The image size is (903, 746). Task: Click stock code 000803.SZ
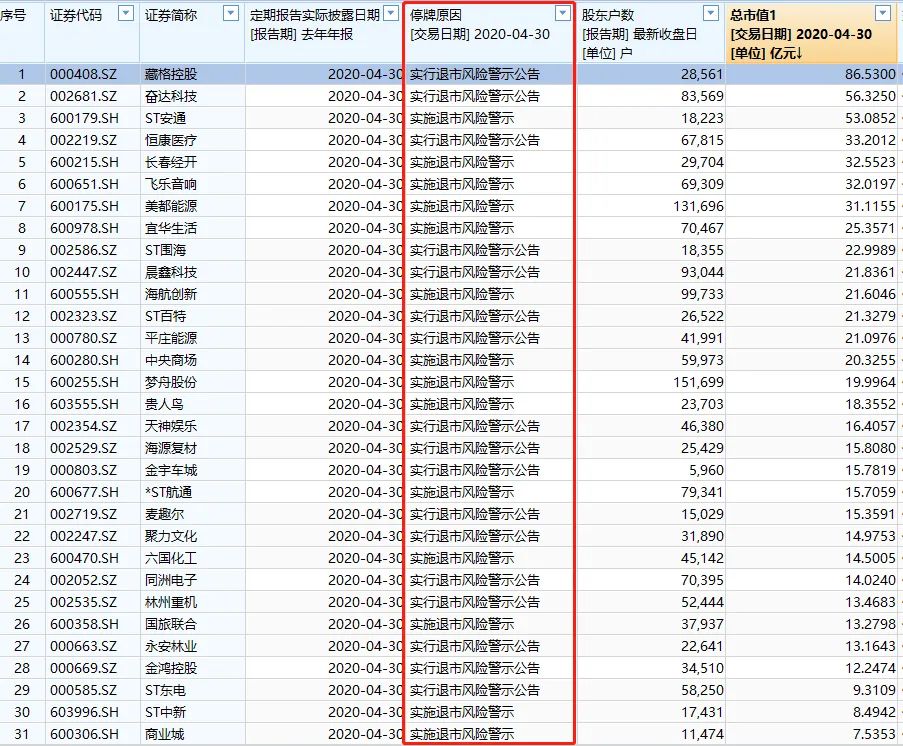[x=83, y=470]
